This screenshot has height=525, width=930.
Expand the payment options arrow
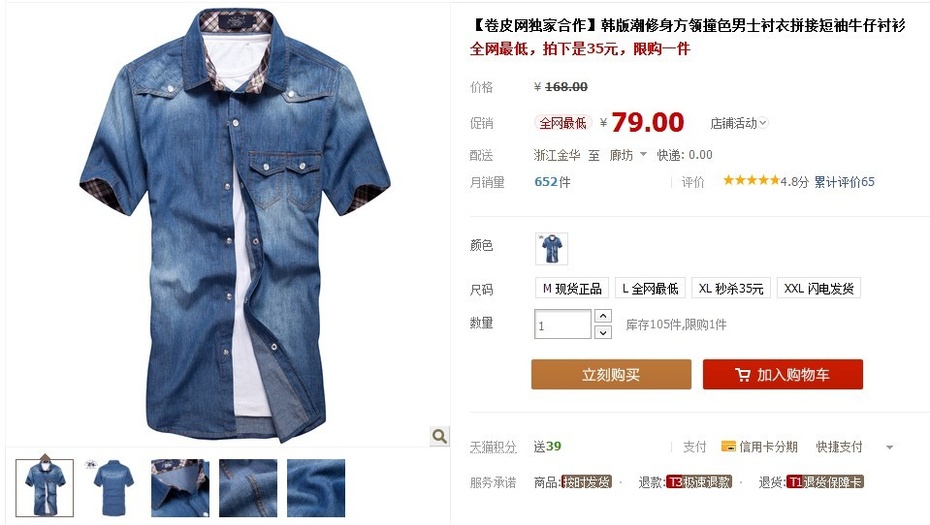[889, 447]
